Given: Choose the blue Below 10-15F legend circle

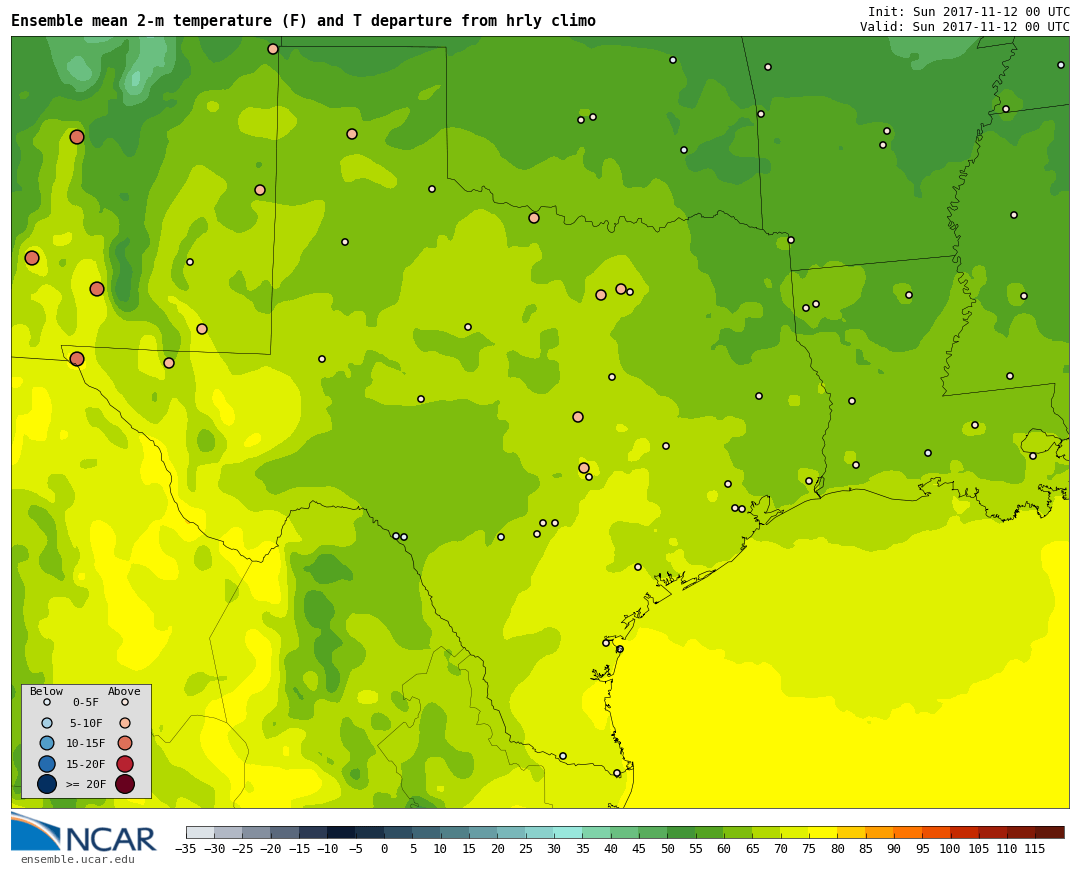Looking at the screenshot, I should click(x=47, y=743).
